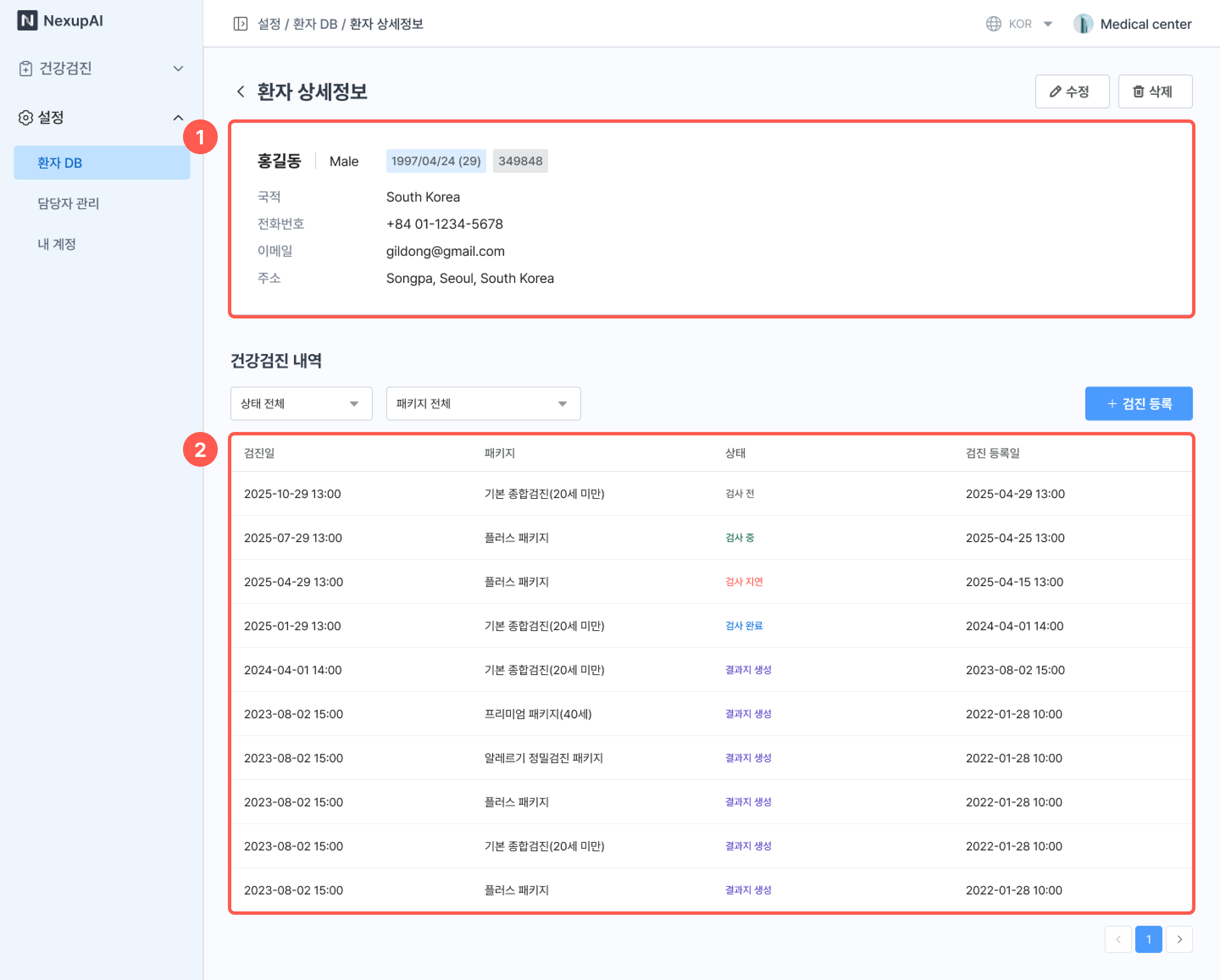
Task: Open the KOR language dropdown arrow
Action: [x=1048, y=24]
